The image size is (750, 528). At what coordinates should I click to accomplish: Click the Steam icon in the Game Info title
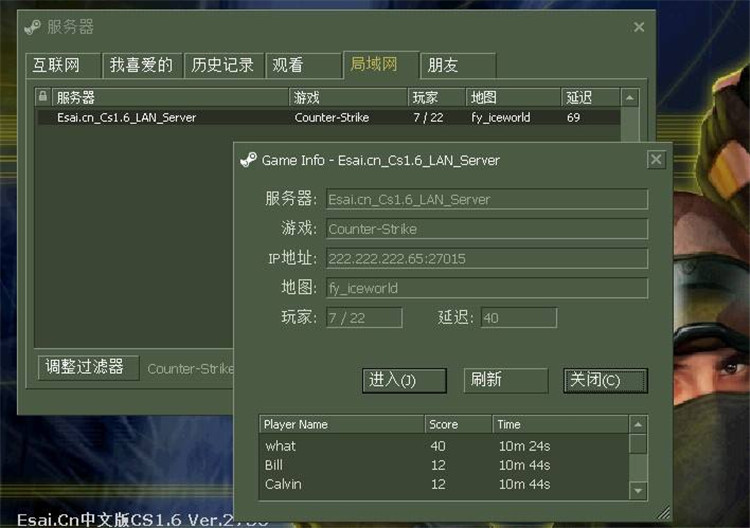[248, 160]
